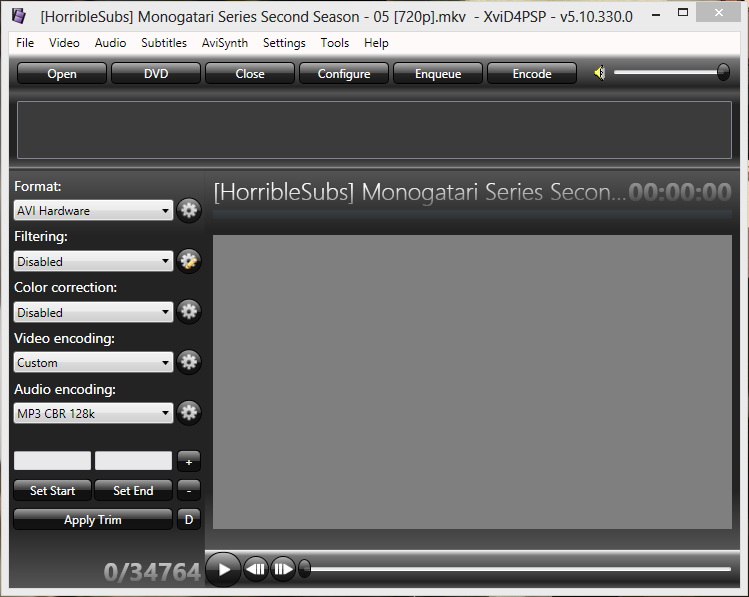Open Video encoding settings gear next to Custom
The image size is (749, 597).
coord(189,362)
